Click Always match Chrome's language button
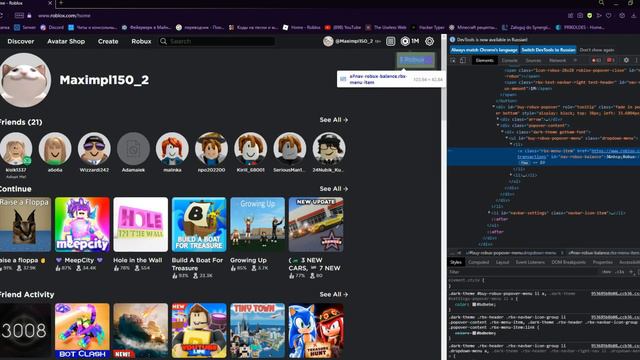This screenshot has height=360, width=640. pyautogui.click(x=484, y=50)
